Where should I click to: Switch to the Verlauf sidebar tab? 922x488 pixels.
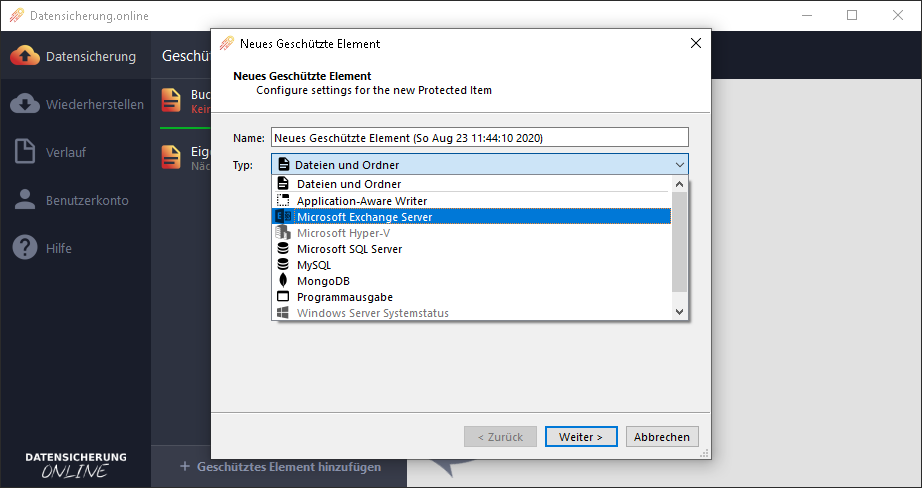coord(75,152)
